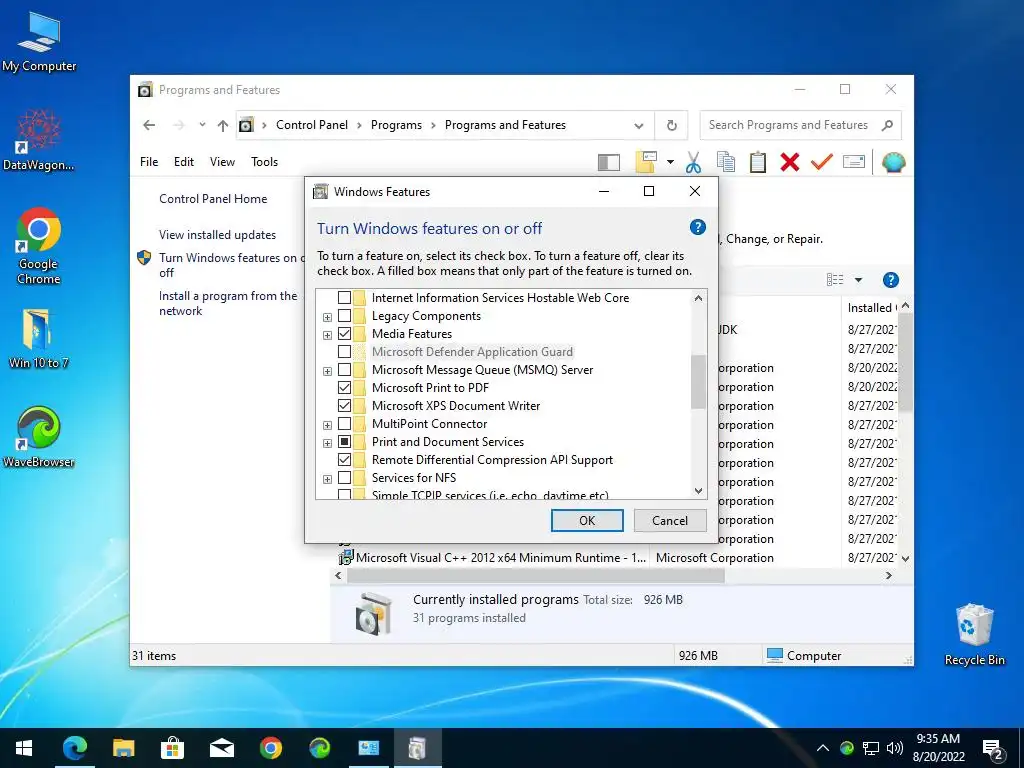Open the DataWagon desktop shortcut

click(39, 140)
